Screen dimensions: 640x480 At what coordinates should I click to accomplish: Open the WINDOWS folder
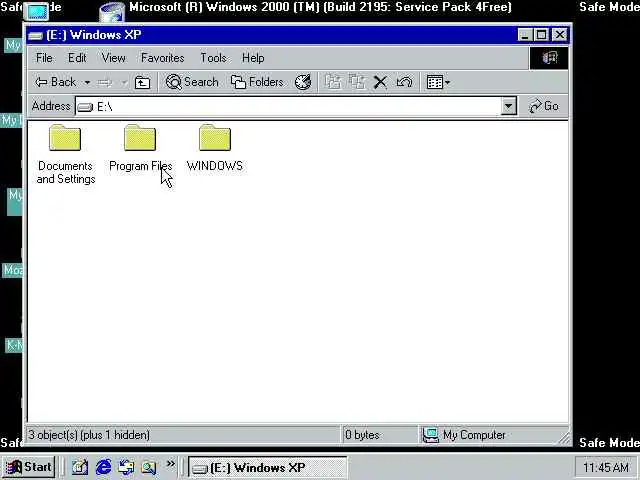(215, 149)
